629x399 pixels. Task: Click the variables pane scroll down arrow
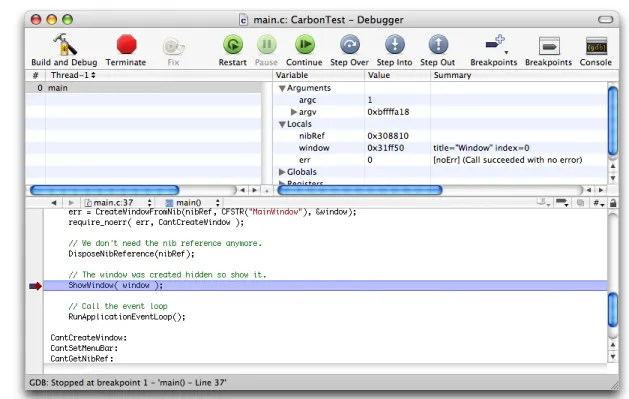[x=613, y=178]
